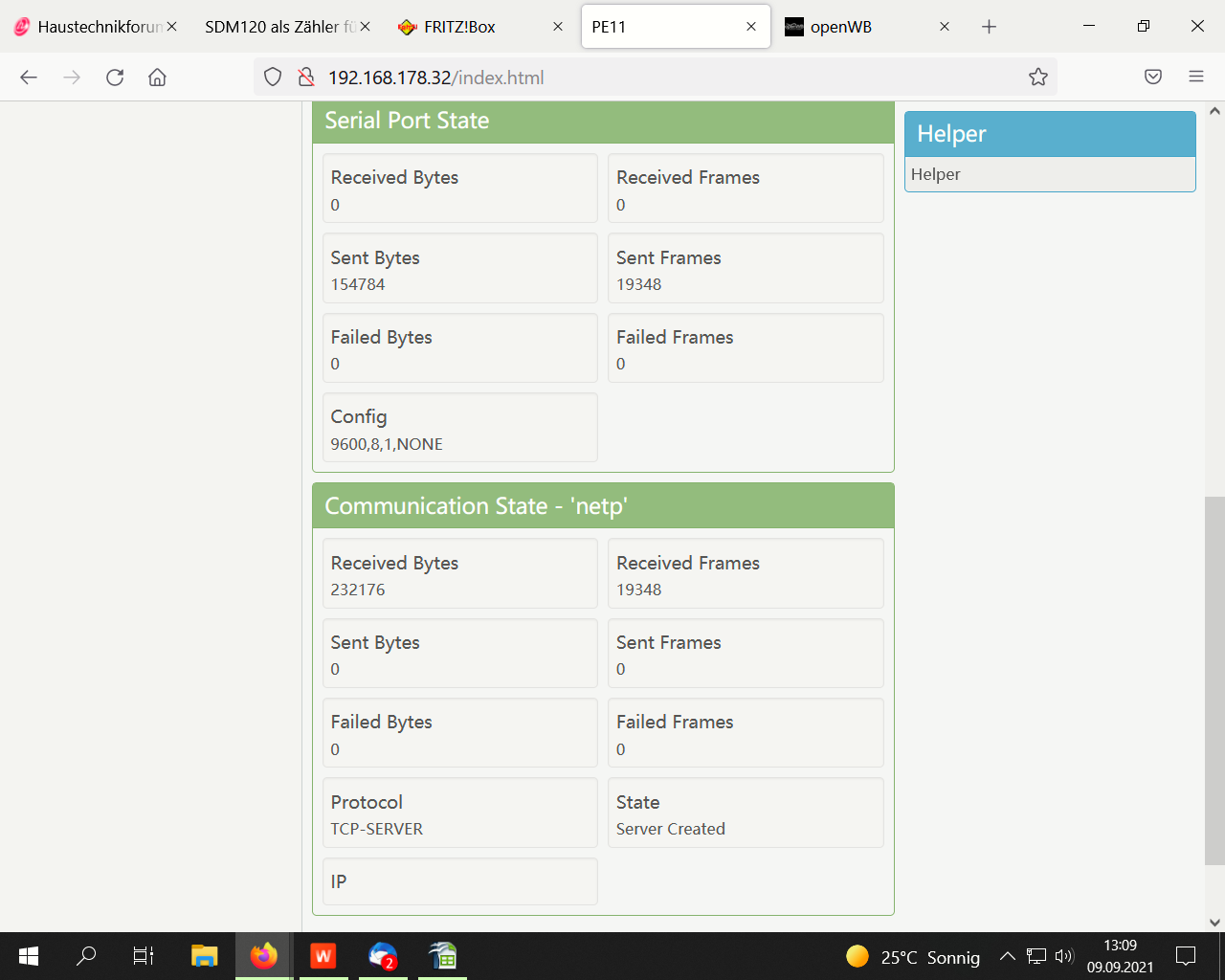The image size is (1225, 980).
Task: Select Serial Port Sent Bytes value 154784
Action: coord(358,284)
